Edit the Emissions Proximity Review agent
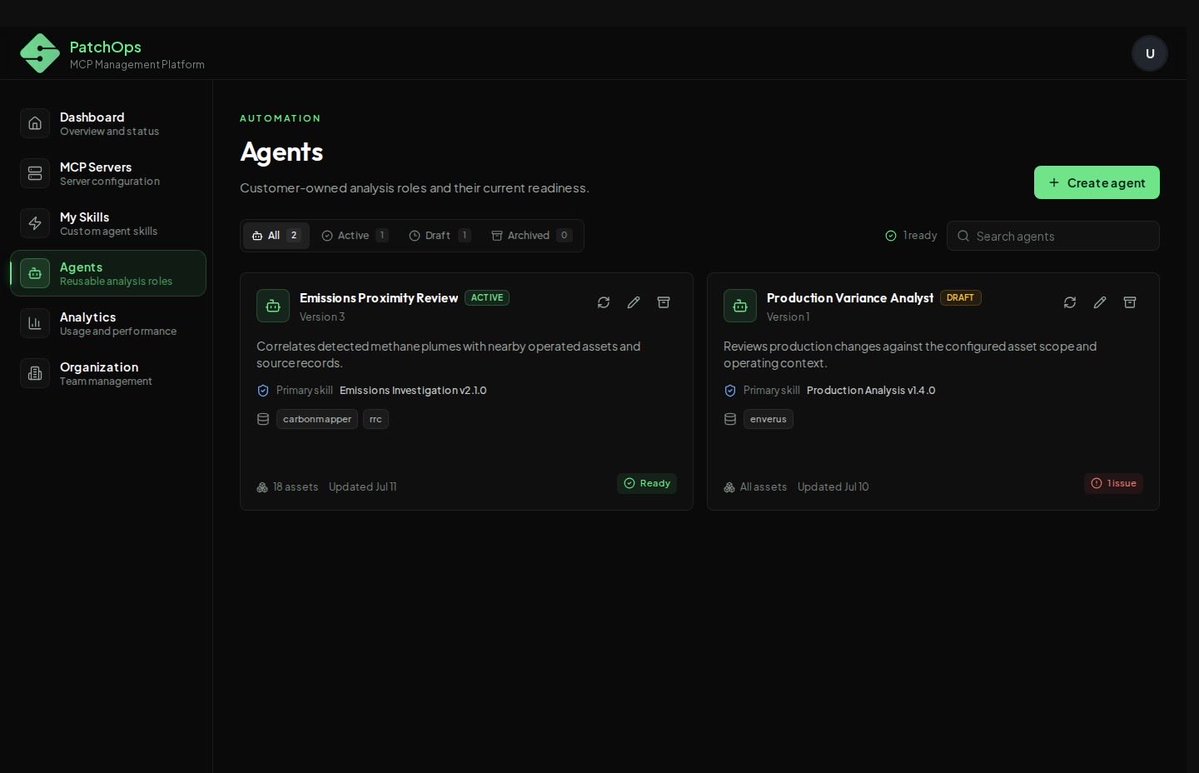 click(633, 303)
